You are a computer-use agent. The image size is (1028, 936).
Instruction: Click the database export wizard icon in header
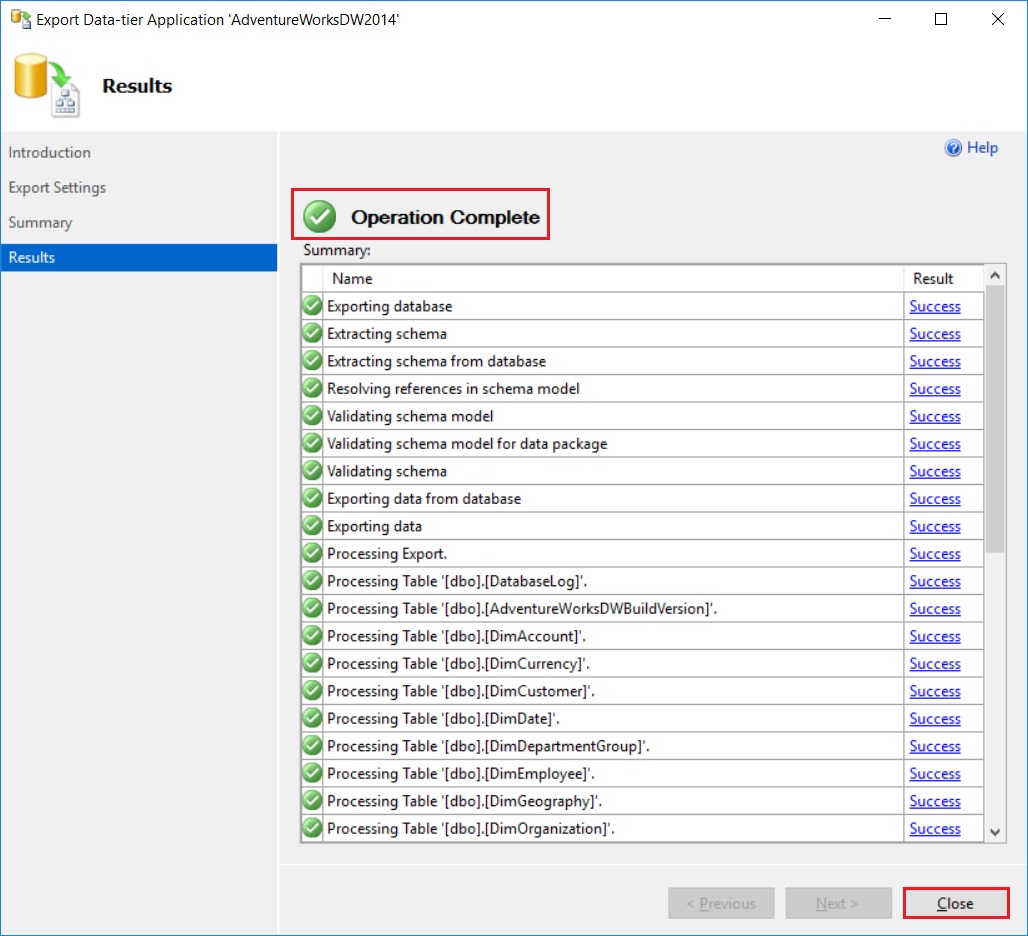click(47, 85)
